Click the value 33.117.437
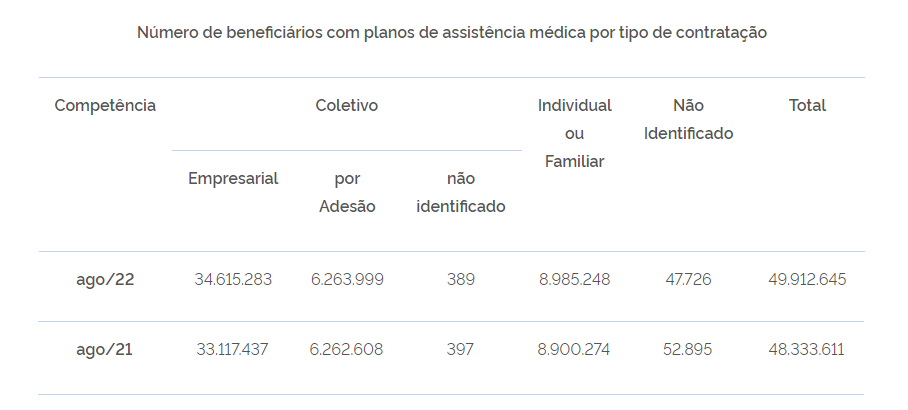This screenshot has height=410, width=908. pyautogui.click(x=232, y=350)
